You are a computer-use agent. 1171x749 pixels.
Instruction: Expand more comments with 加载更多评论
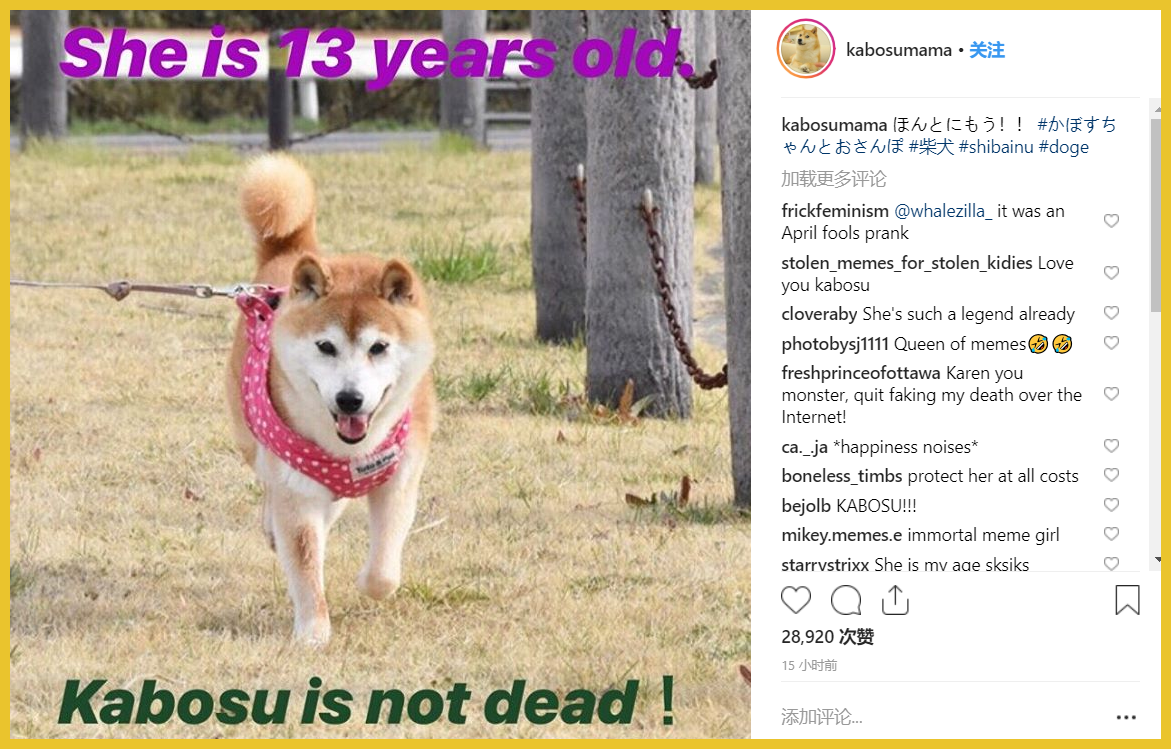tap(833, 179)
